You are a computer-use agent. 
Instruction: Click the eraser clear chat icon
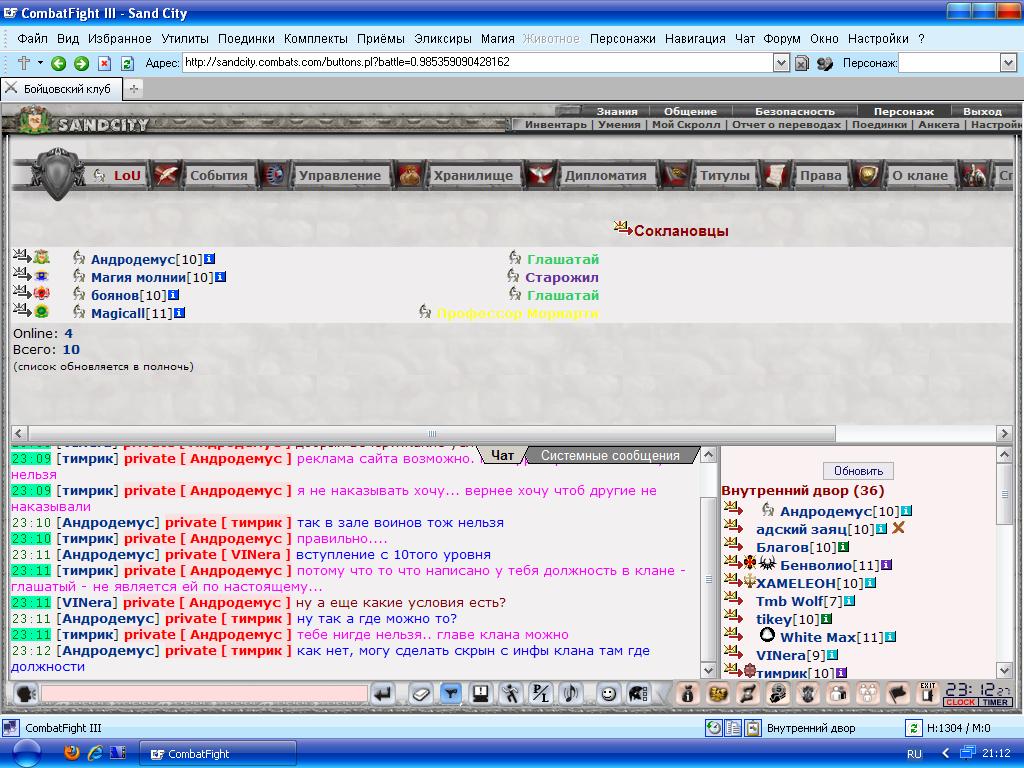[x=421, y=694]
